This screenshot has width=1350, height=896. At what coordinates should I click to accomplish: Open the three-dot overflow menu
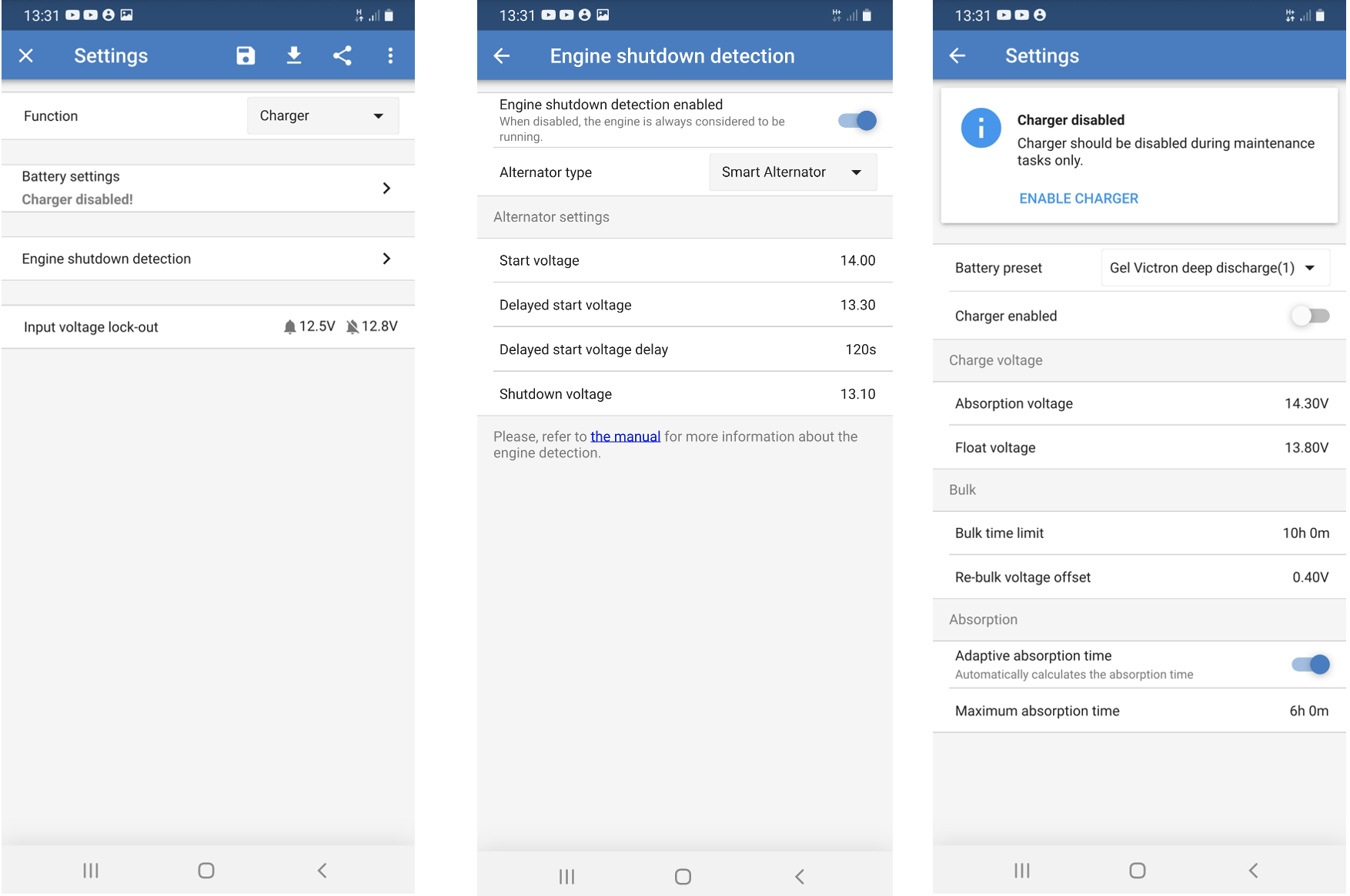(390, 55)
